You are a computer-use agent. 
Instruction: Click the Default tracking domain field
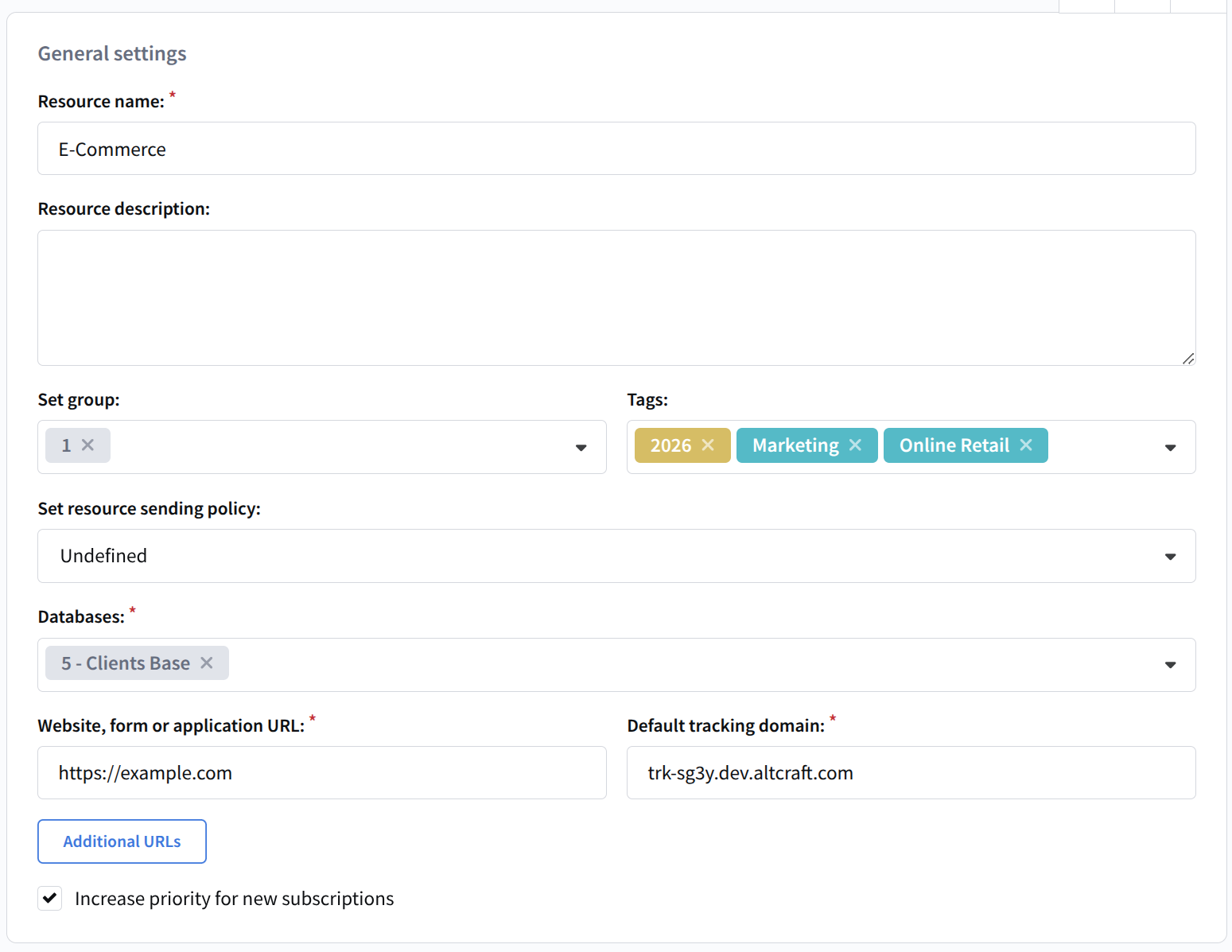911,773
